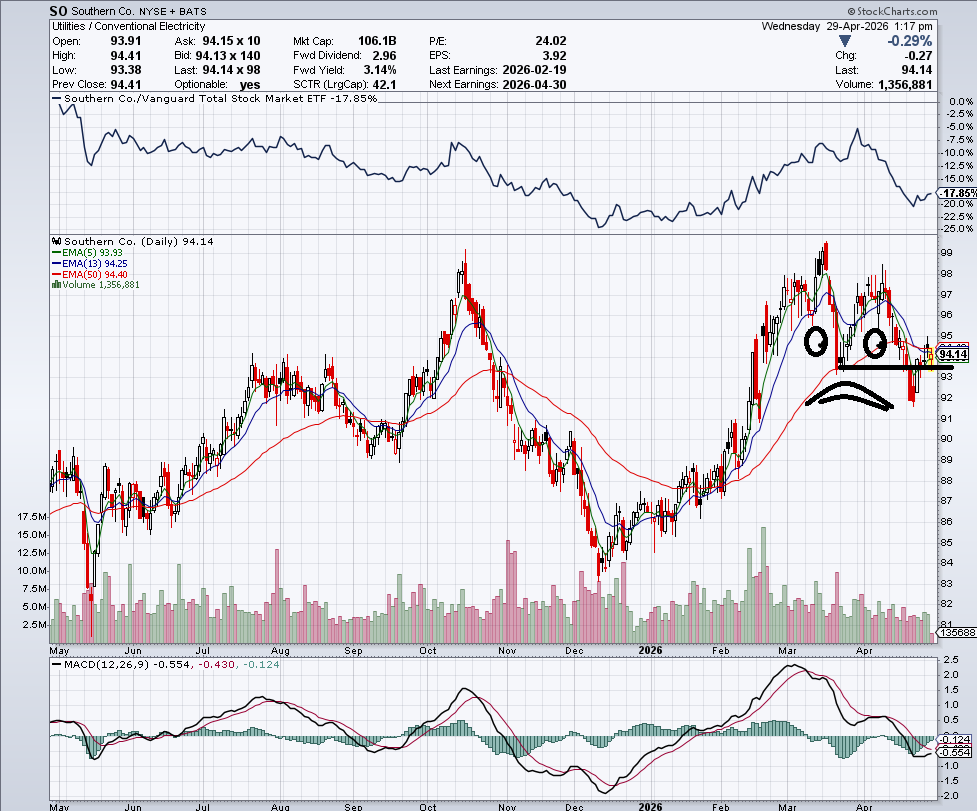Click the -0.554 MACD value tag on the right axis
This screenshot has height=811, width=977.
point(955,752)
